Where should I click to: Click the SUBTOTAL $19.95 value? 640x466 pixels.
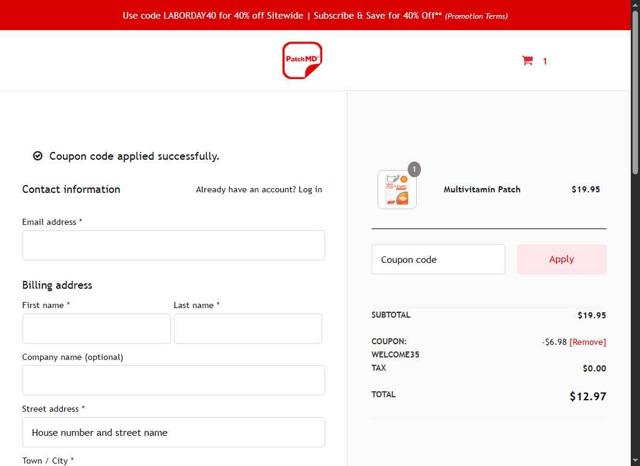[x=592, y=315]
